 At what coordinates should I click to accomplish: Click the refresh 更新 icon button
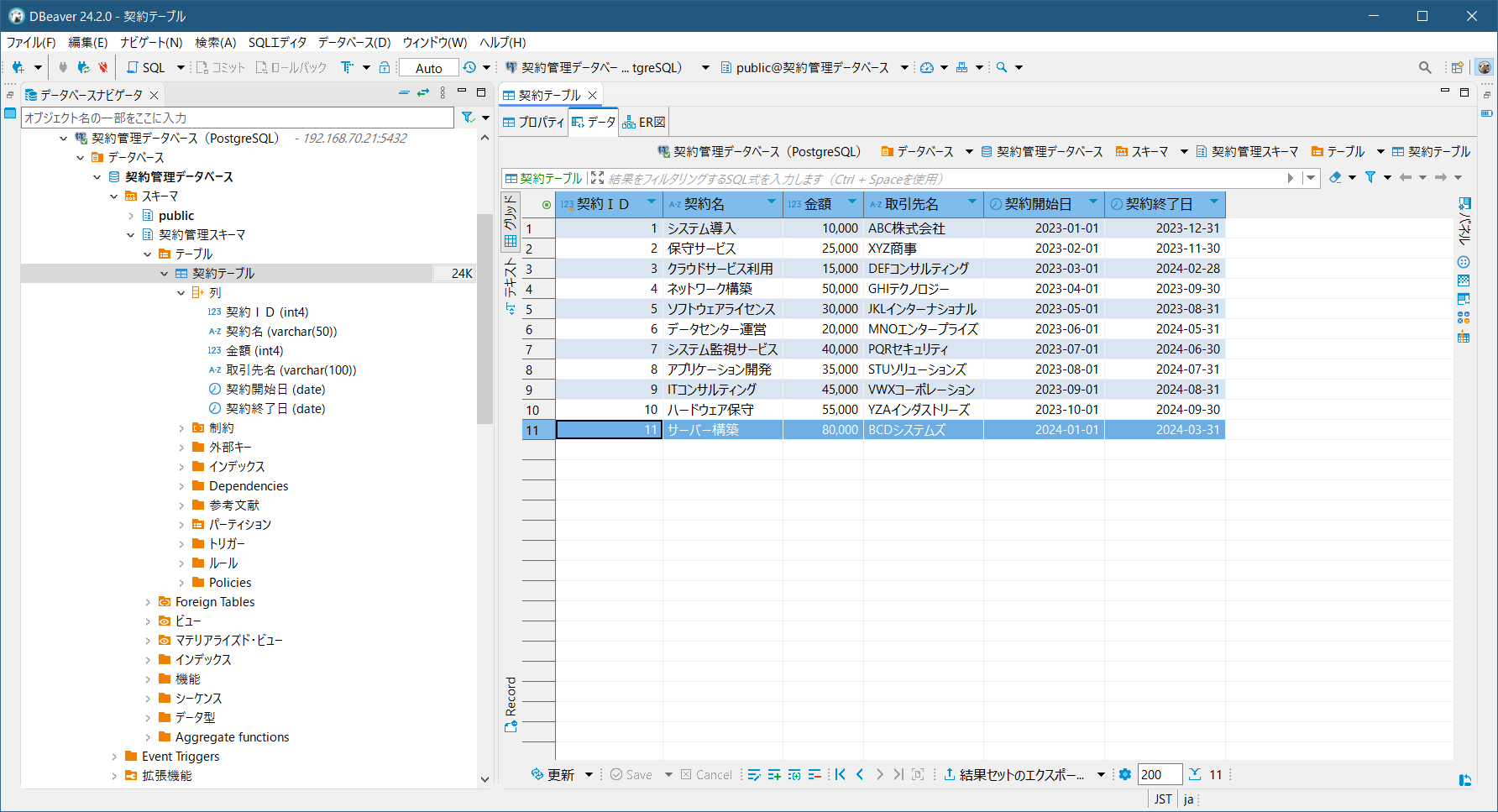pyautogui.click(x=553, y=774)
